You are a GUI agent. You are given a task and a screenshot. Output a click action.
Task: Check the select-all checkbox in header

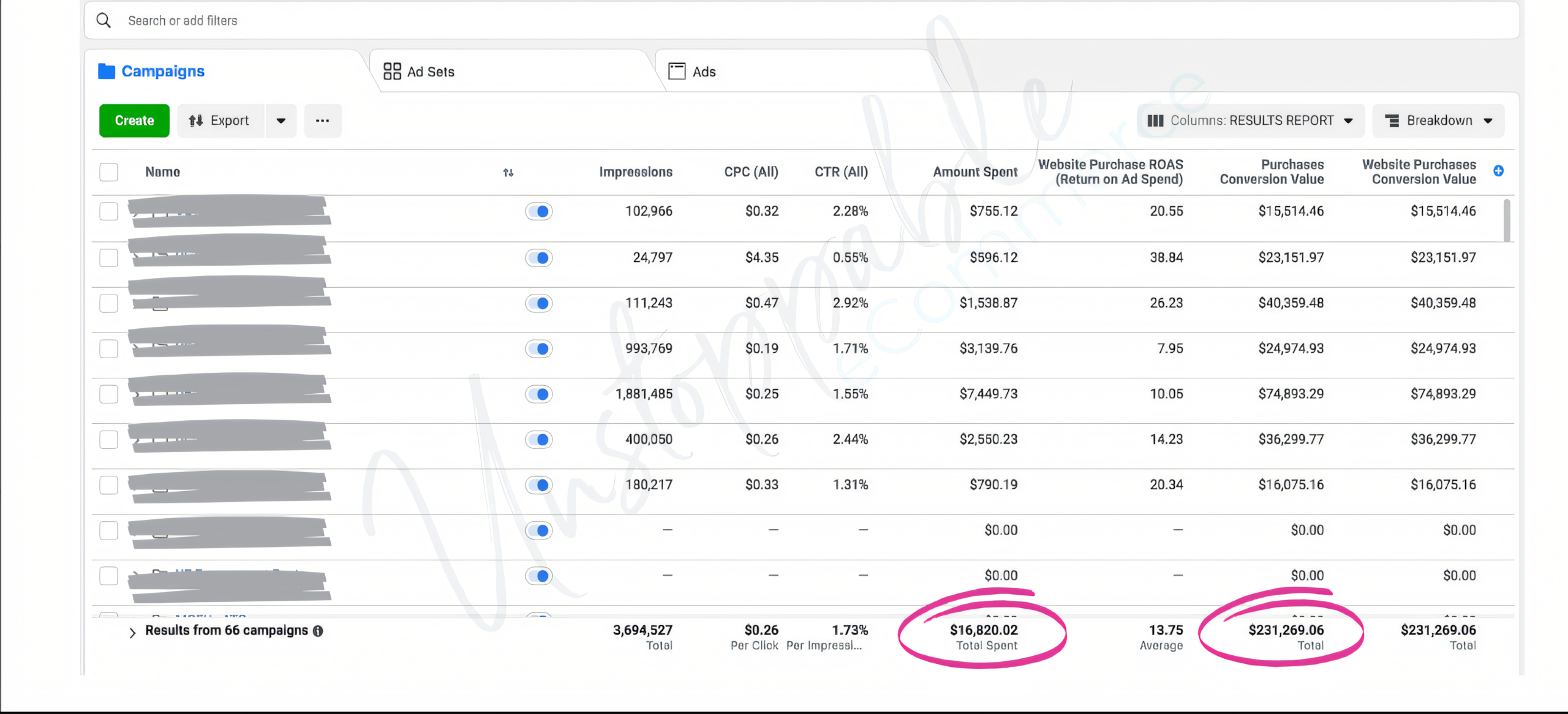coord(109,172)
